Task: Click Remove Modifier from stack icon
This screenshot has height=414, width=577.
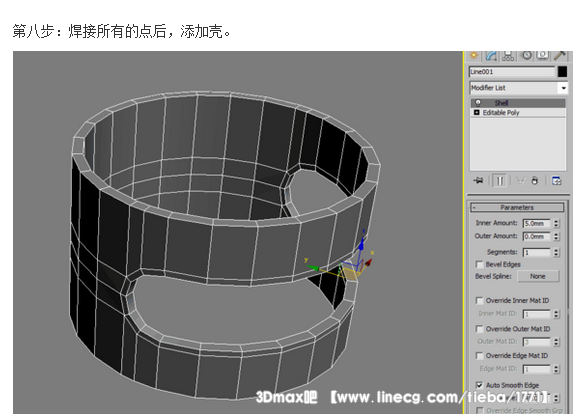Action: 535,181
